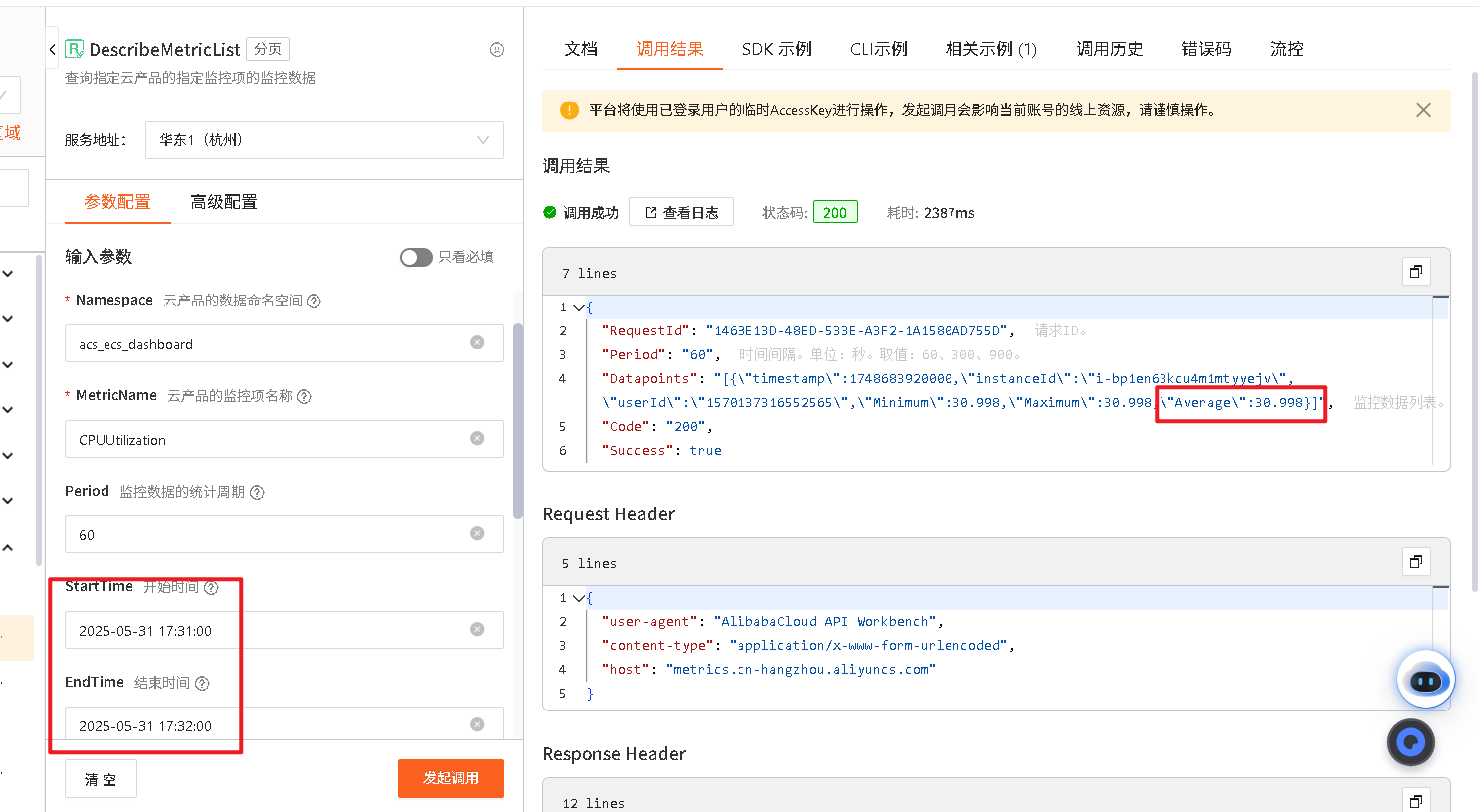The width and height of the screenshot is (1479, 812).
Task: Click the StartTime input field
Action: [284, 630]
